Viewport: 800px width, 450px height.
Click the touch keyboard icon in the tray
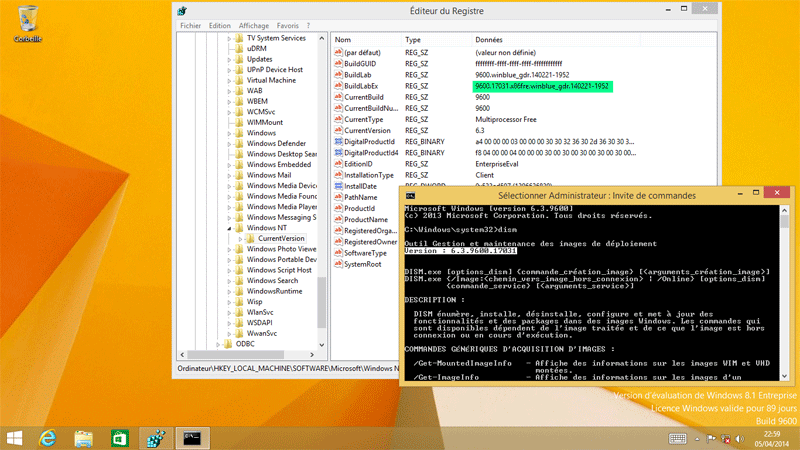(x=677, y=438)
